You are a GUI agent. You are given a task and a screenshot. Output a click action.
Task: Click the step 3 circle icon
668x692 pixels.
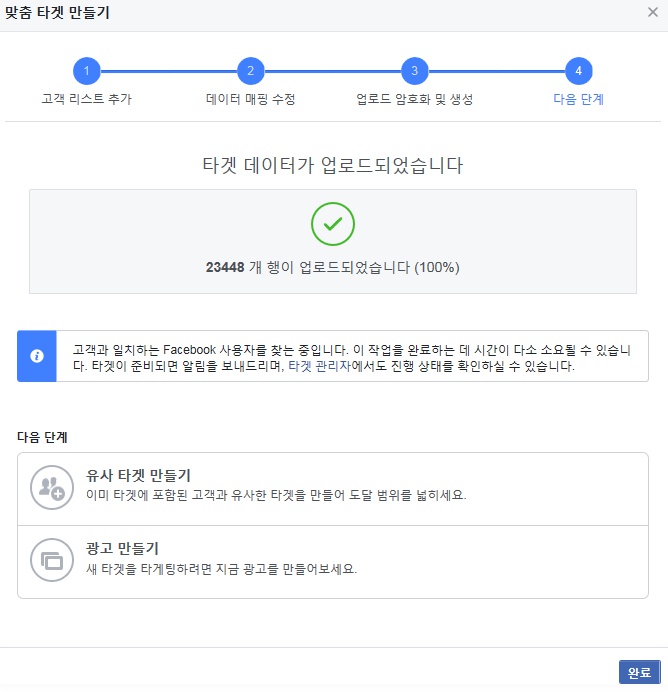point(414,71)
